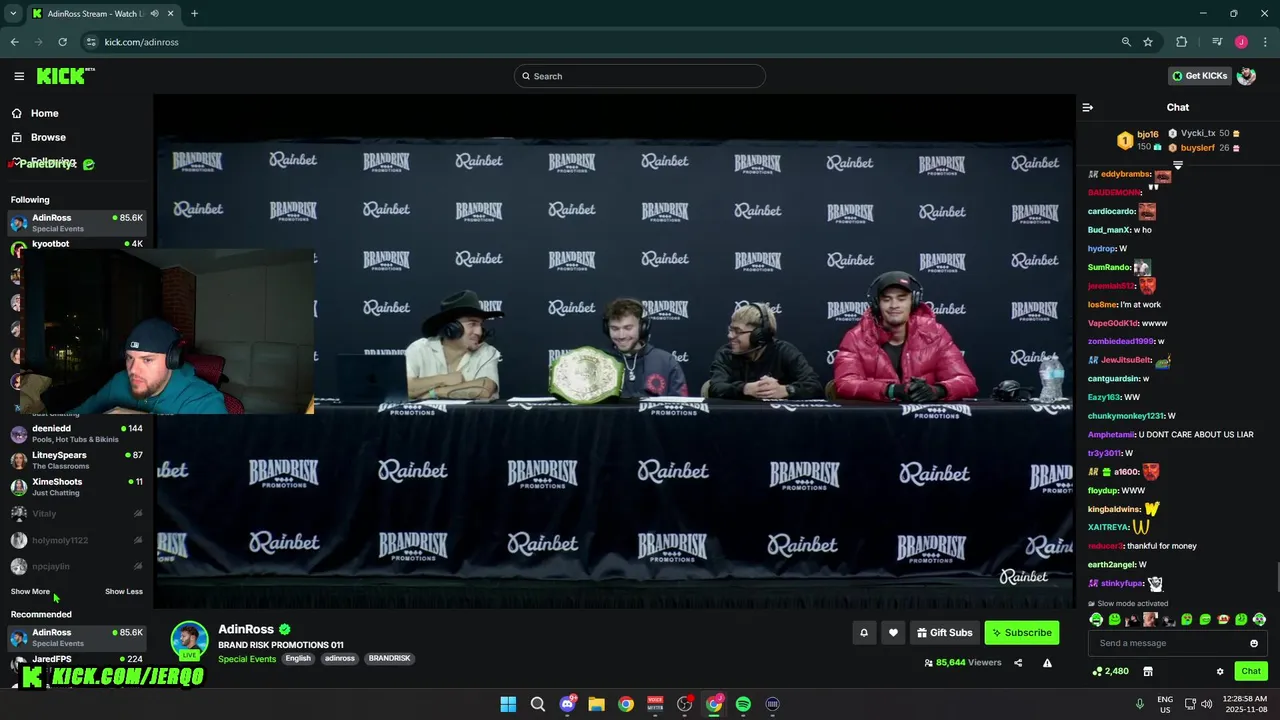Expand following list with Show More
The width and height of the screenshot is (1280, 720).
(30, 591)
